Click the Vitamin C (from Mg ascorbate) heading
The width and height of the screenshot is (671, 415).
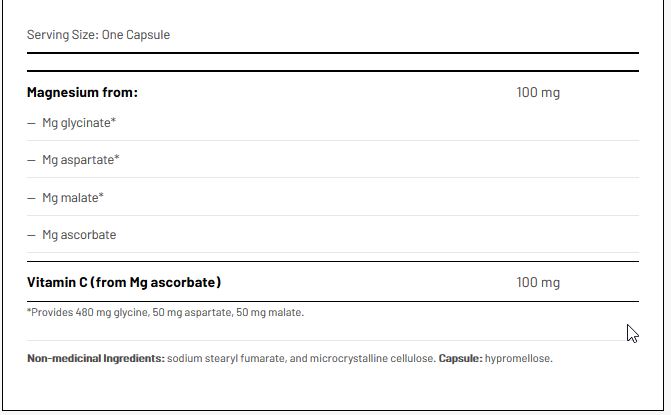pos(124,282)
